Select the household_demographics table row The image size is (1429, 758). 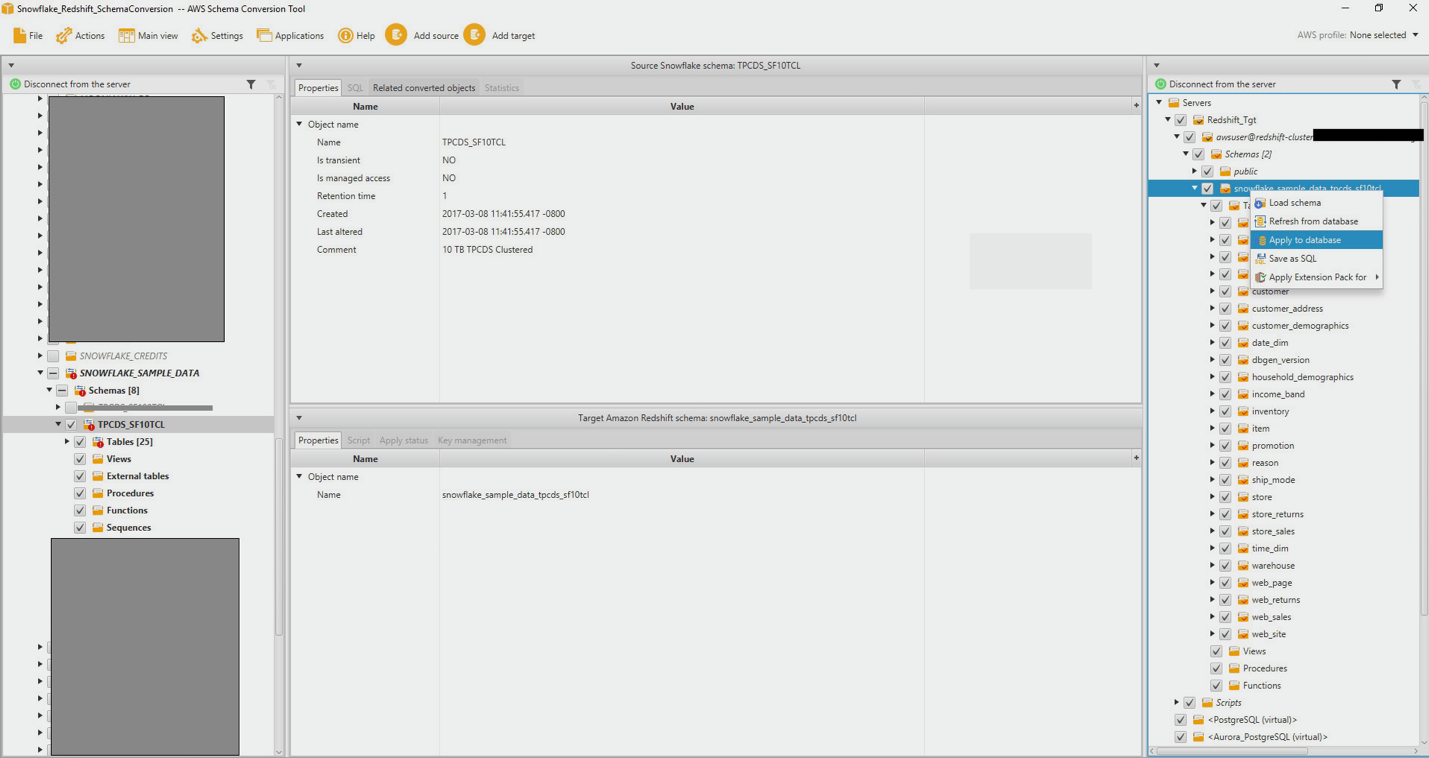1302,377
